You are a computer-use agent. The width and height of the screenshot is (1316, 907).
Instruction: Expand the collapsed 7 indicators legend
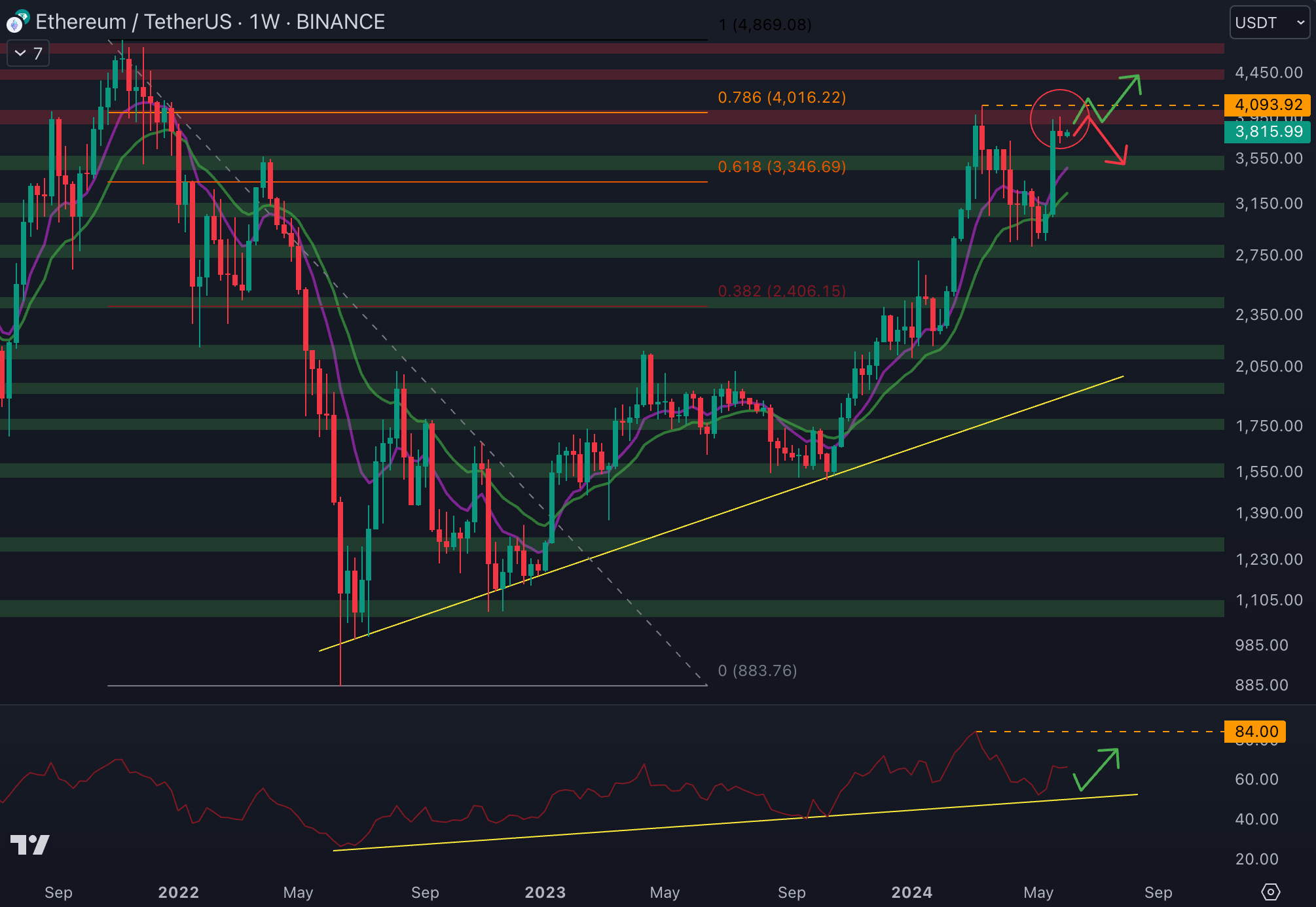pyautogui.click(x=28, y=54)
